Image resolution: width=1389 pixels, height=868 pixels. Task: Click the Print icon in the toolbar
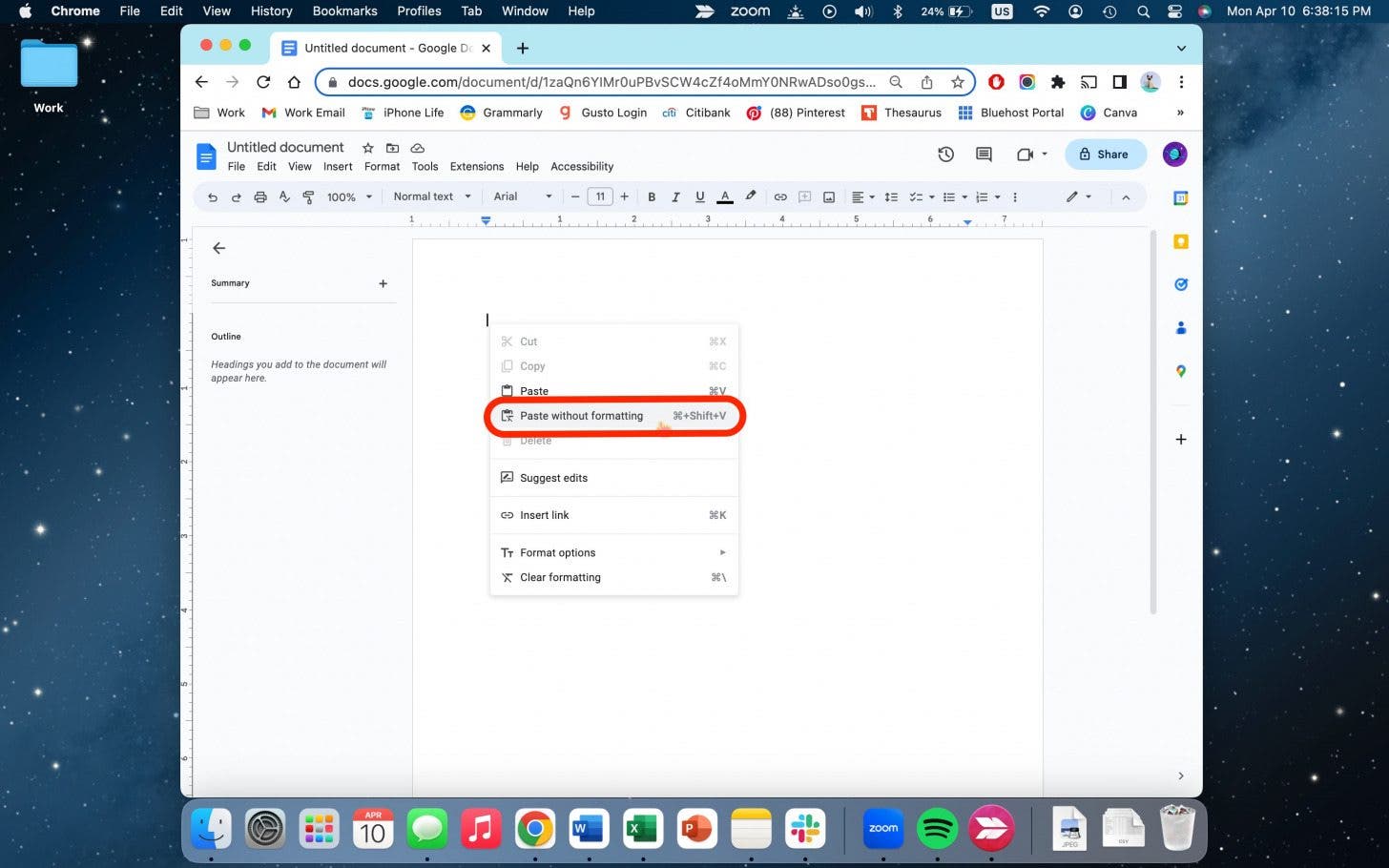(259, 196)
